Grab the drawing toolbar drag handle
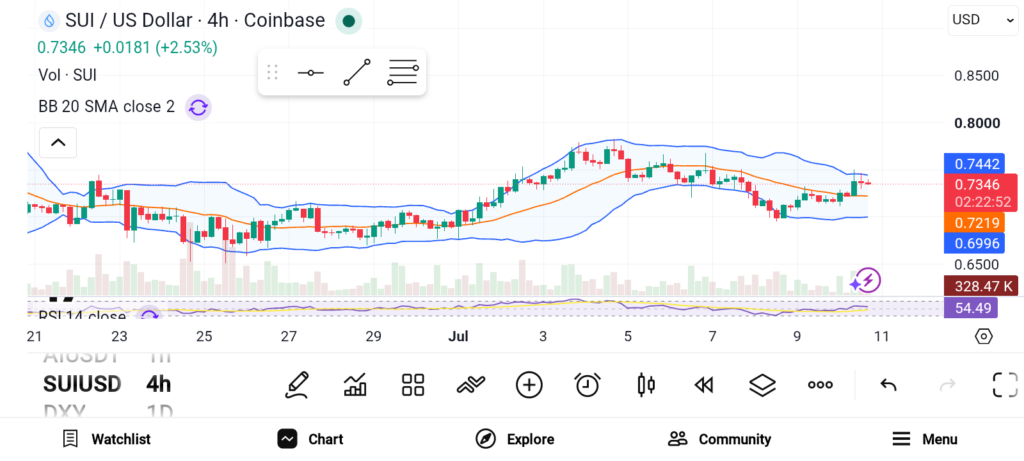Screen dimensions: 1024x461 (273, 72)
